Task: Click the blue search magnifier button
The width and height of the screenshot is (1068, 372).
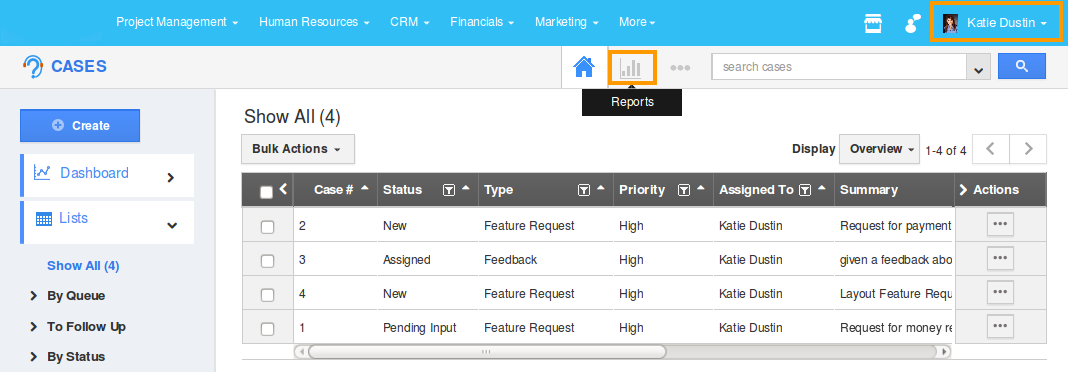Action: pyautogui.click(x=1022, y=66)
